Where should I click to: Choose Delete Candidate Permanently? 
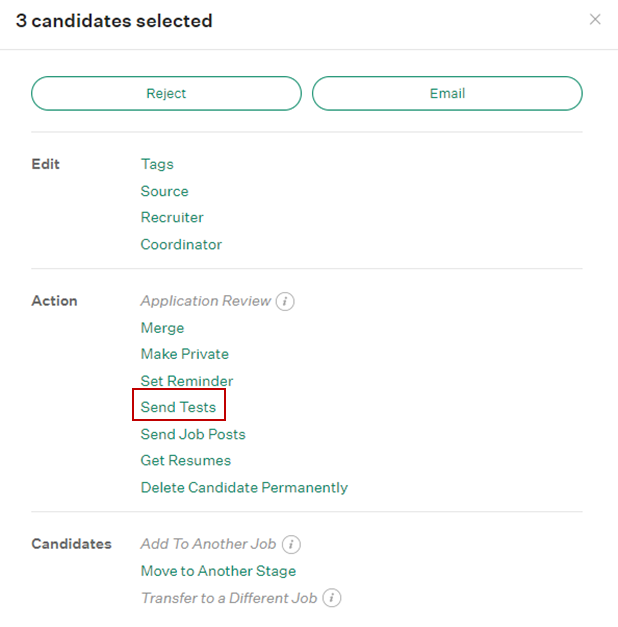244,487
